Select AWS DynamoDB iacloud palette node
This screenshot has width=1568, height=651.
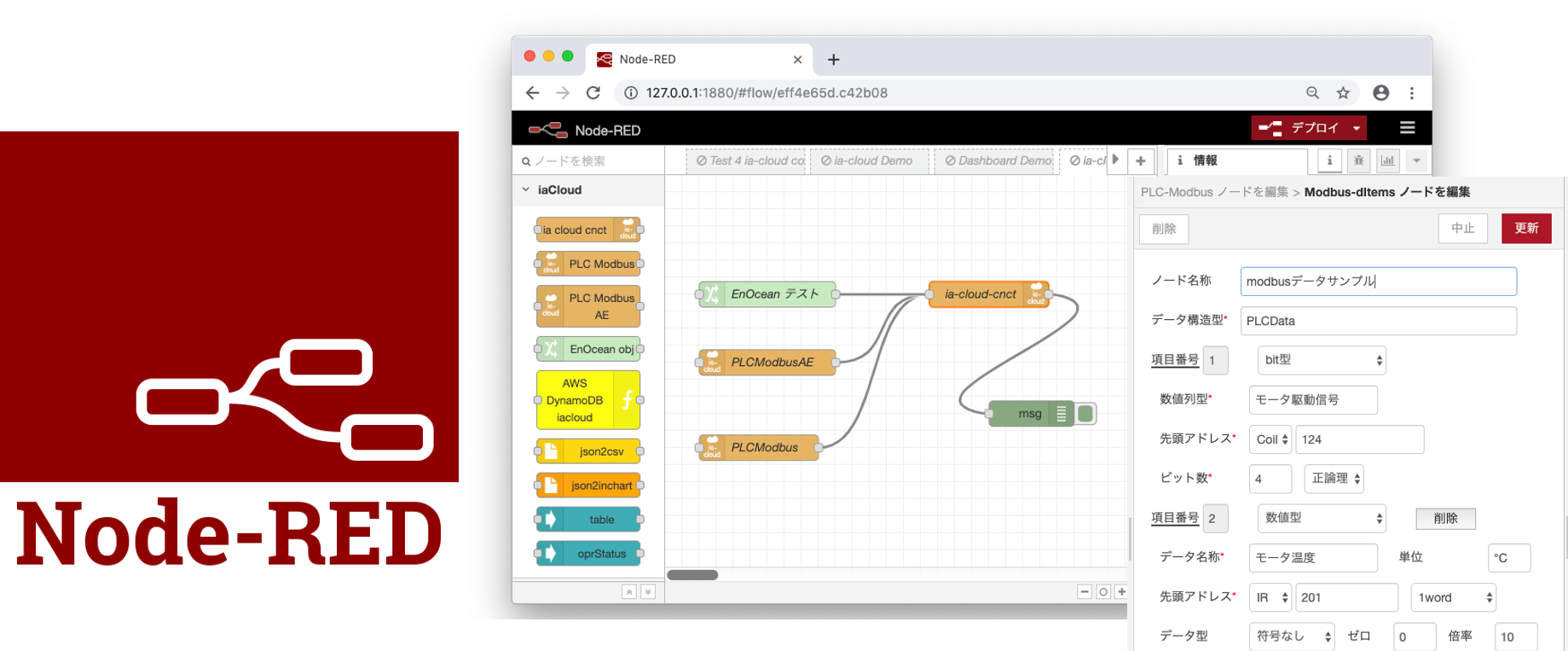pyautogui.click(x=588, y=400)
